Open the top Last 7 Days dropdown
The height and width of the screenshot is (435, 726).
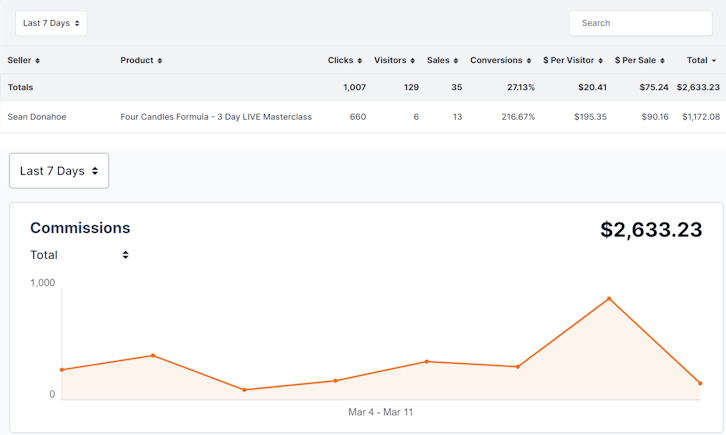51,23
